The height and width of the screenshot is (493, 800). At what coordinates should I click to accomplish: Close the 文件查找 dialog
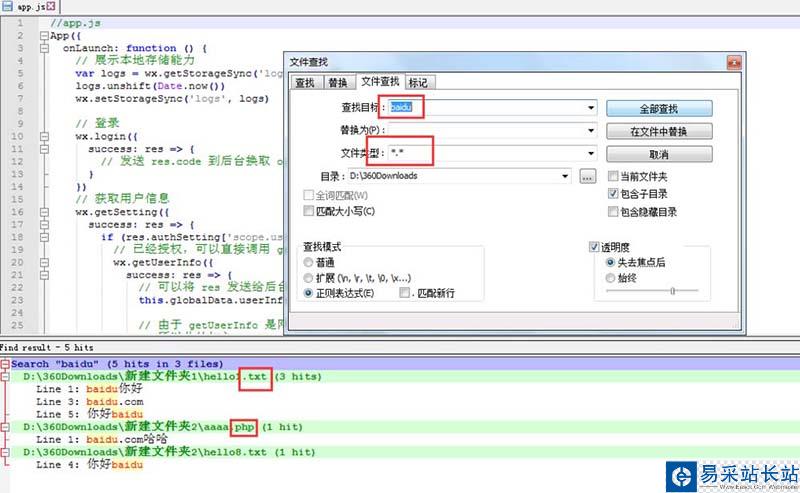[734, 62]
